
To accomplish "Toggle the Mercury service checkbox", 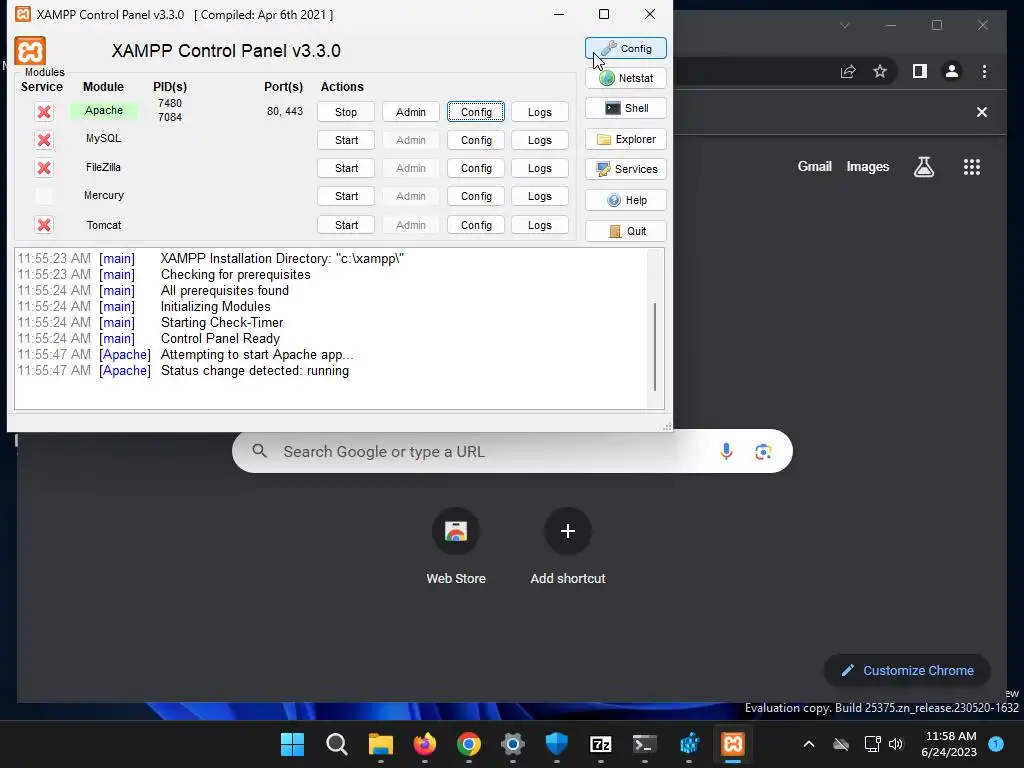I will pyautogui.click(x=44, y=195).
